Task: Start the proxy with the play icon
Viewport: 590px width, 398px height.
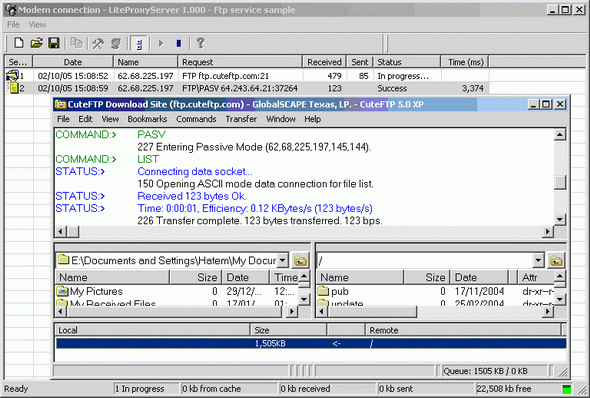Action: (x=161, y=44)
